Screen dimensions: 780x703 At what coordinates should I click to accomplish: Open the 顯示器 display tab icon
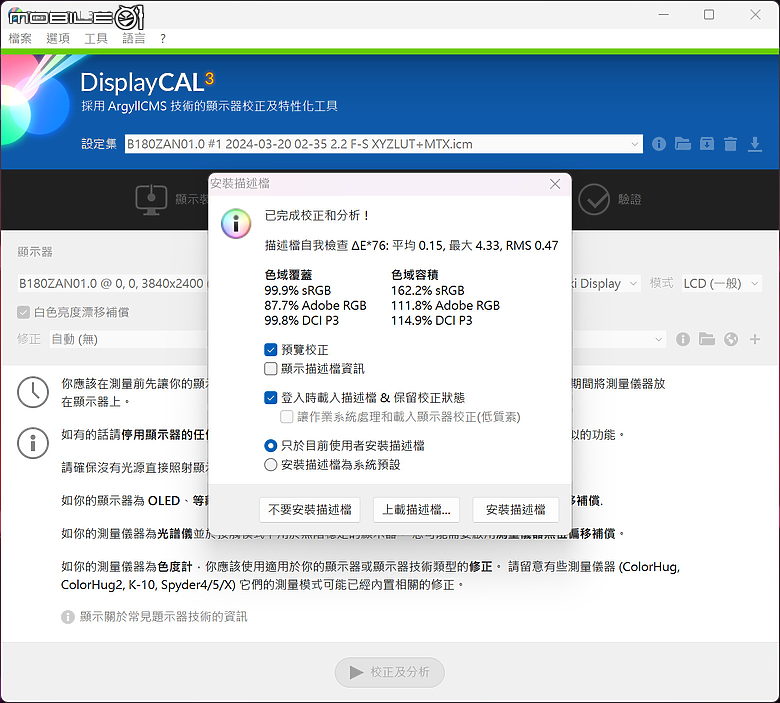[151, 200]
